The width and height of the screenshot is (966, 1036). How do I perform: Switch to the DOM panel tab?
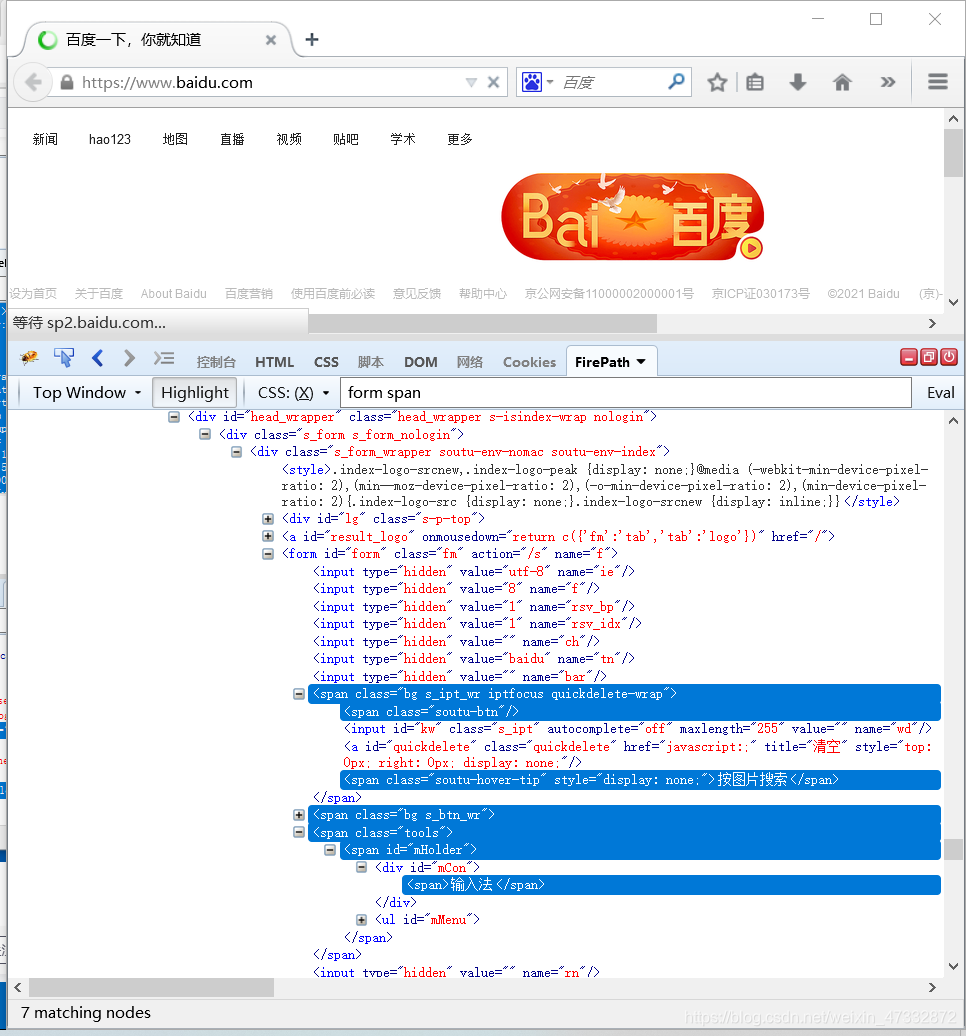(x=420, y=362)
